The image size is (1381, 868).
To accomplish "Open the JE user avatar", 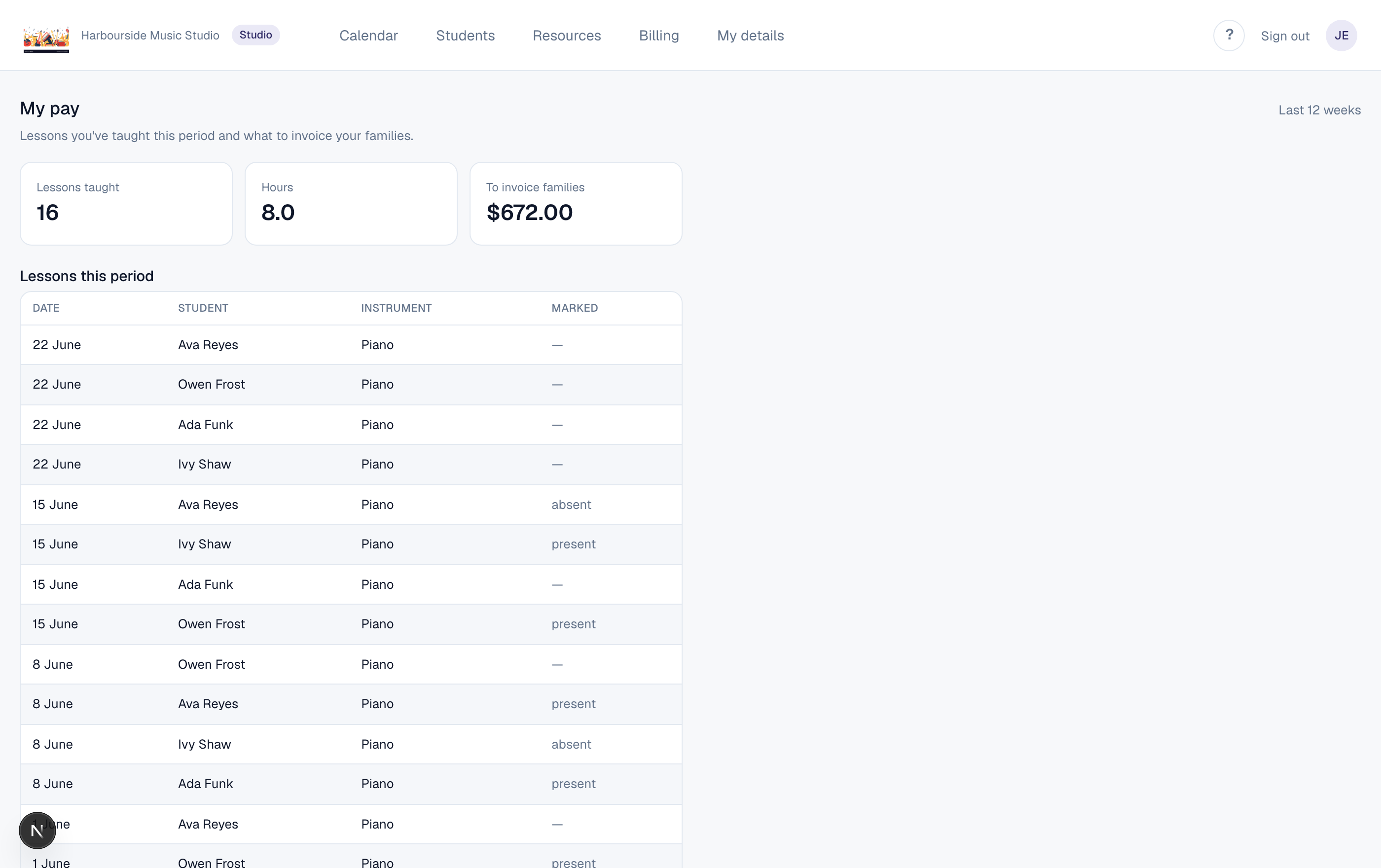I will [x=1341, y=36].
